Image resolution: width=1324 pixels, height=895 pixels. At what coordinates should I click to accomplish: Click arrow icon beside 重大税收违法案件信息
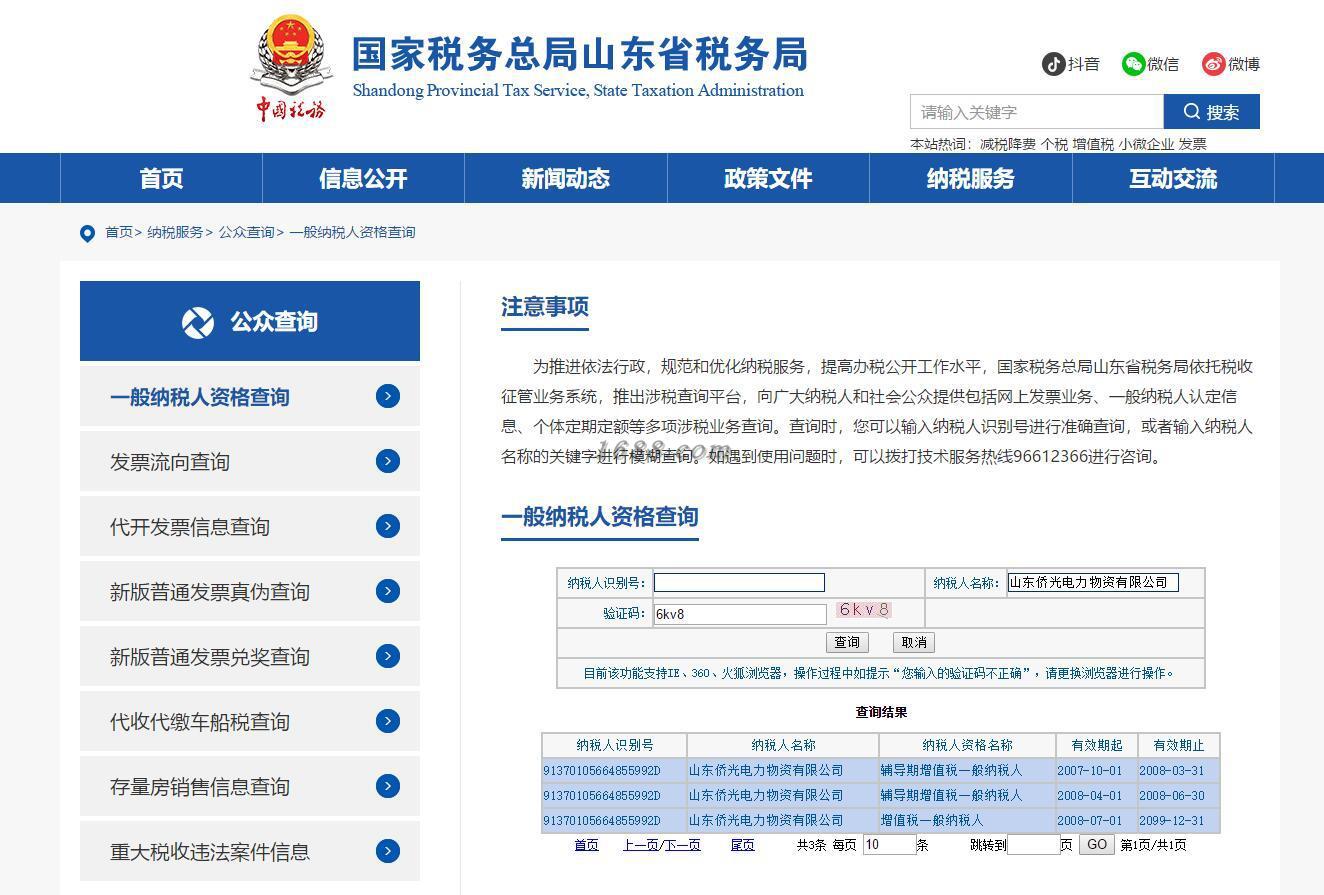point(388,851)
